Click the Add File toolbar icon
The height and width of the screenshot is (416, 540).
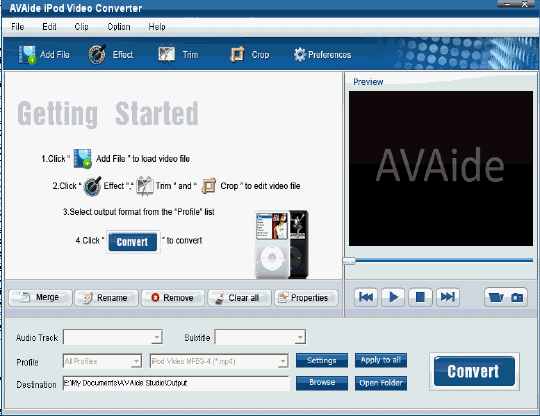[x=27, y=54]
